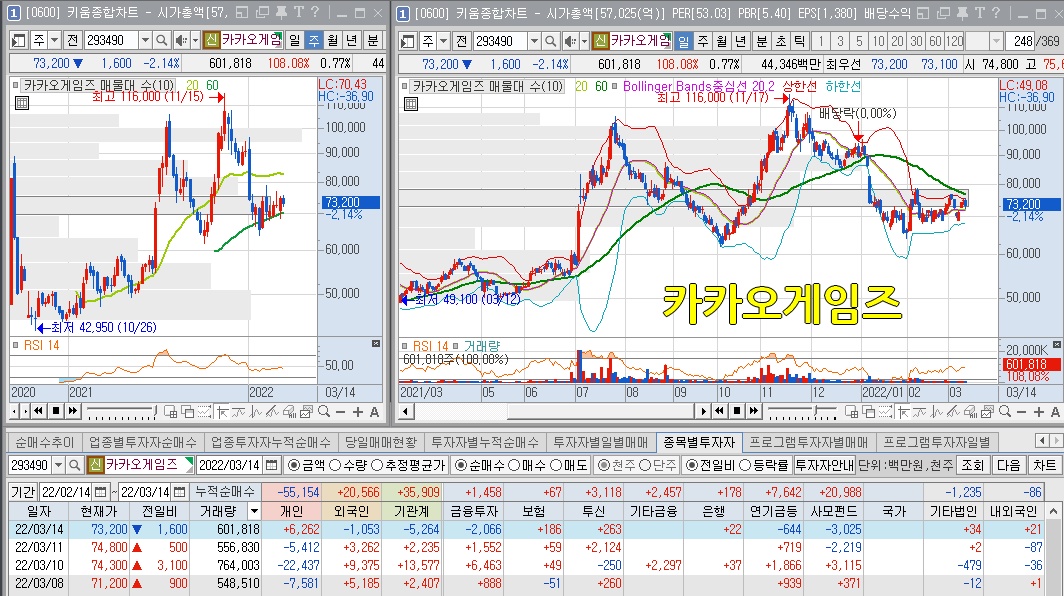
Task: Open the 거래량 column dropdown arrow
Action: click(x=254, y=510)
